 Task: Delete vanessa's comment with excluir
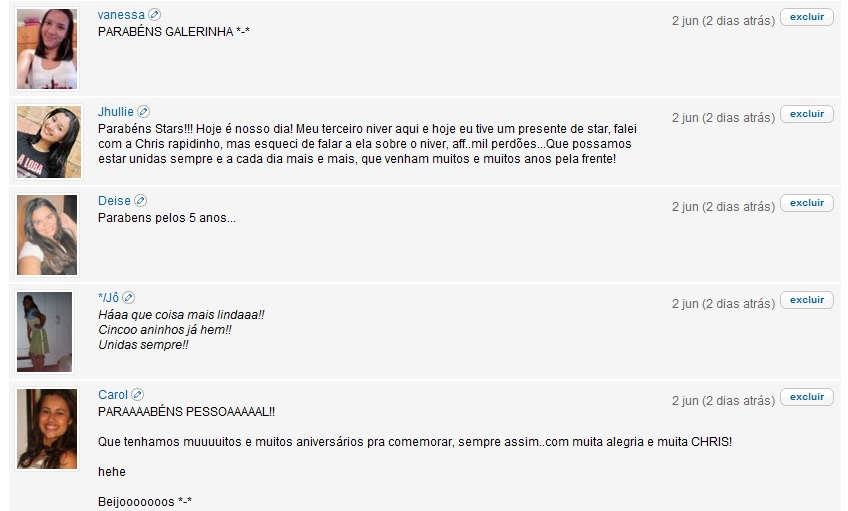pyautogui.click(x=807, y=17)
